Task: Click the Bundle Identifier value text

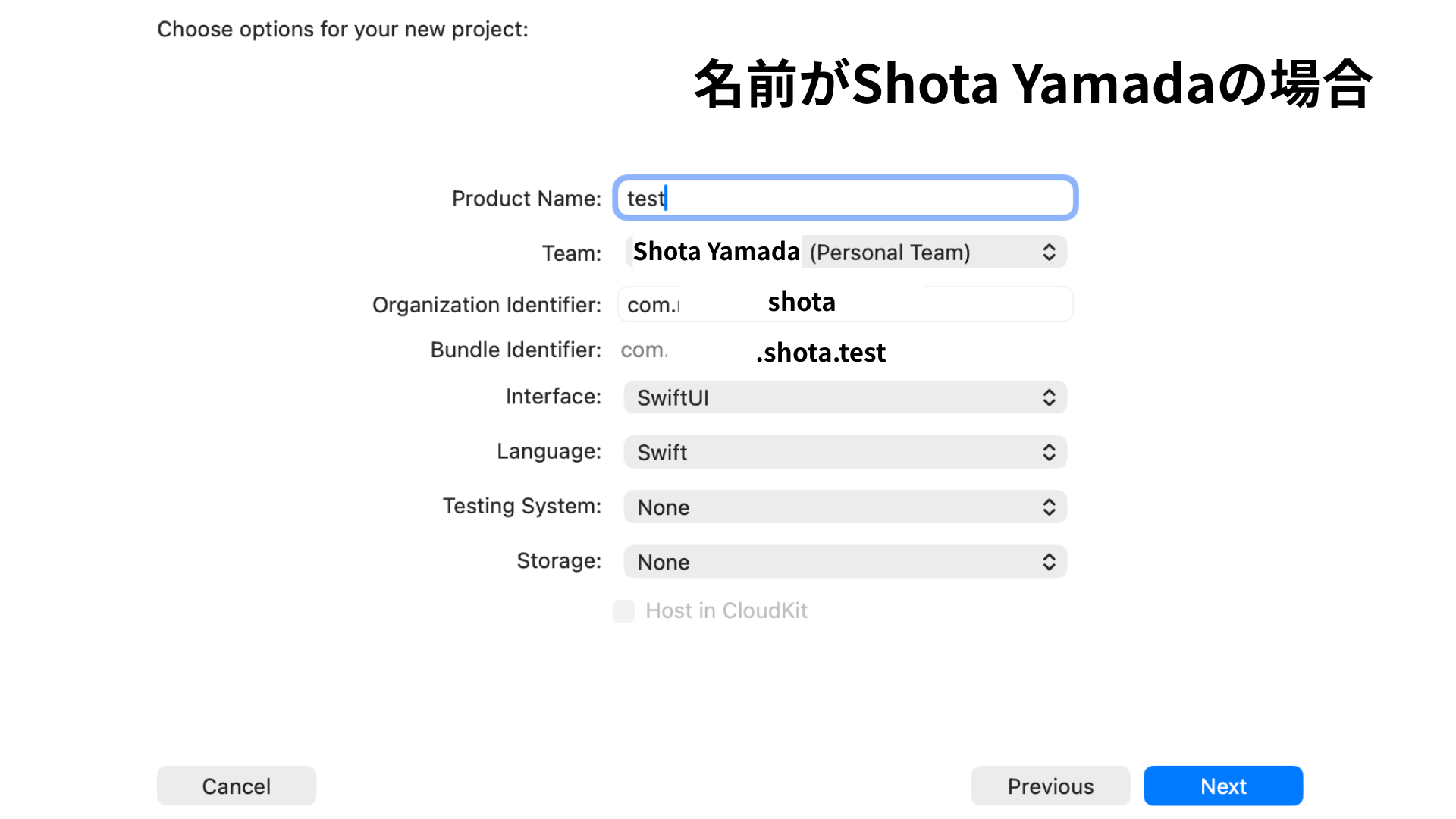Action: click(x=753, y=351)
